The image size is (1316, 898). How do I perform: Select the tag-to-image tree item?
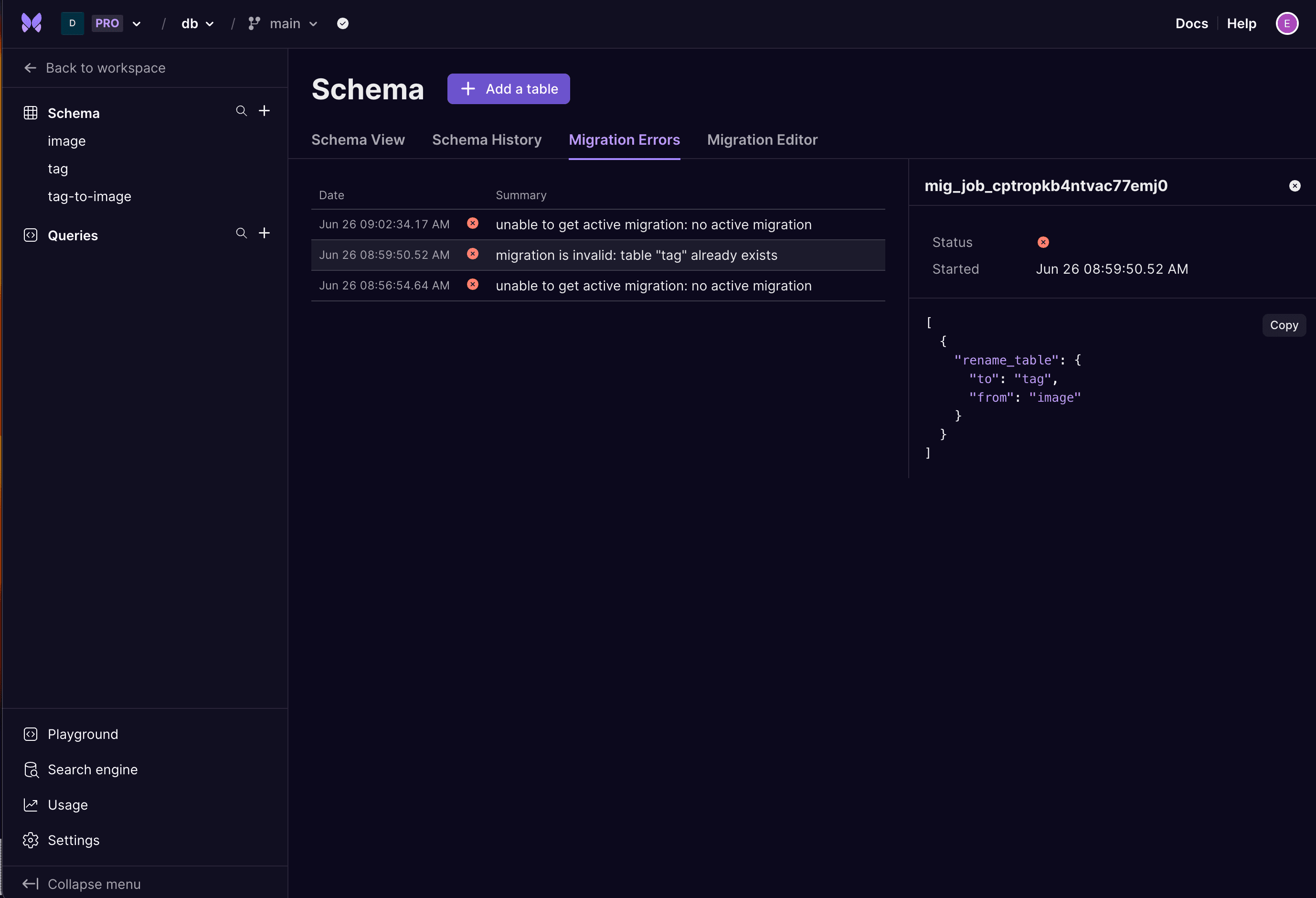coord(90,196)
